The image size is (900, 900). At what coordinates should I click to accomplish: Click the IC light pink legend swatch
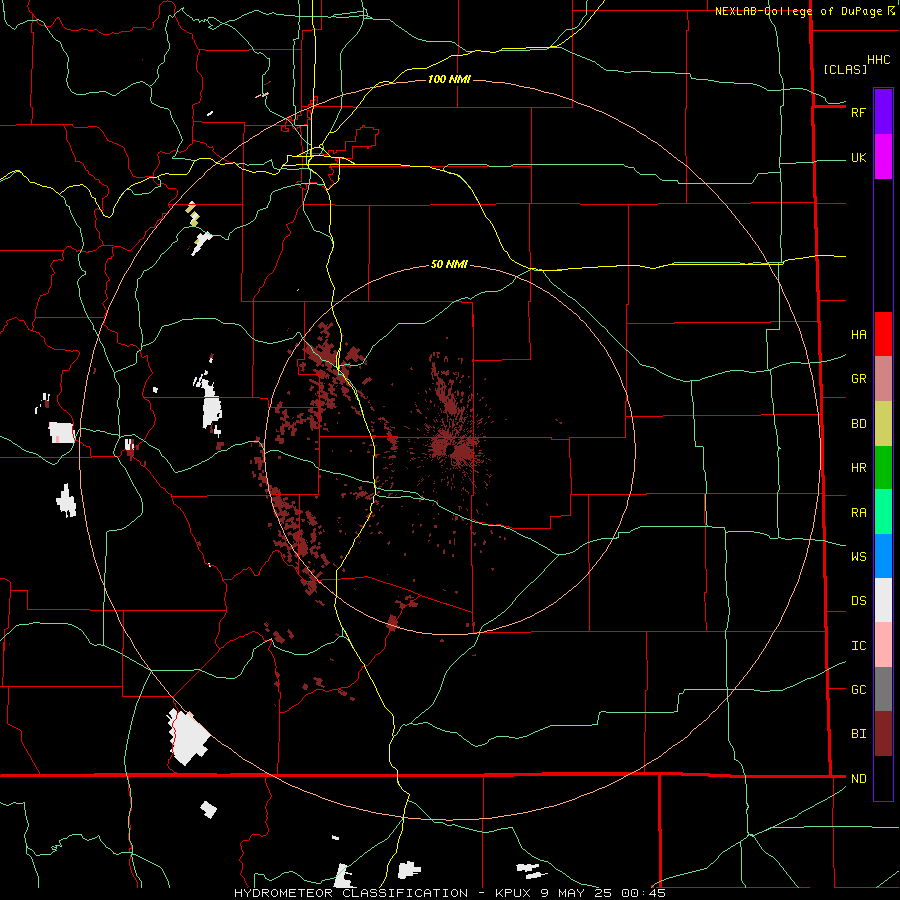(x=883, y=645)
